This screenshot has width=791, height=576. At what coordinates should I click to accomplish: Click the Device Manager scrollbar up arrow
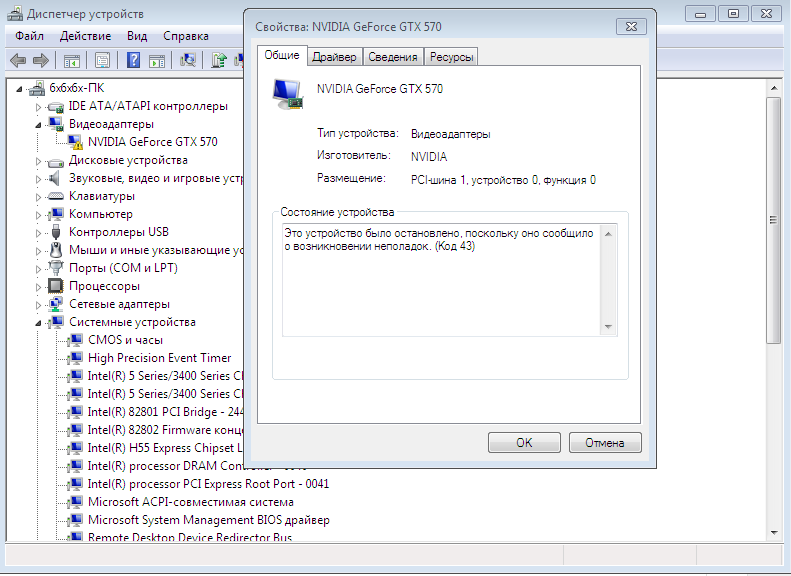click(x=774, y=89)
